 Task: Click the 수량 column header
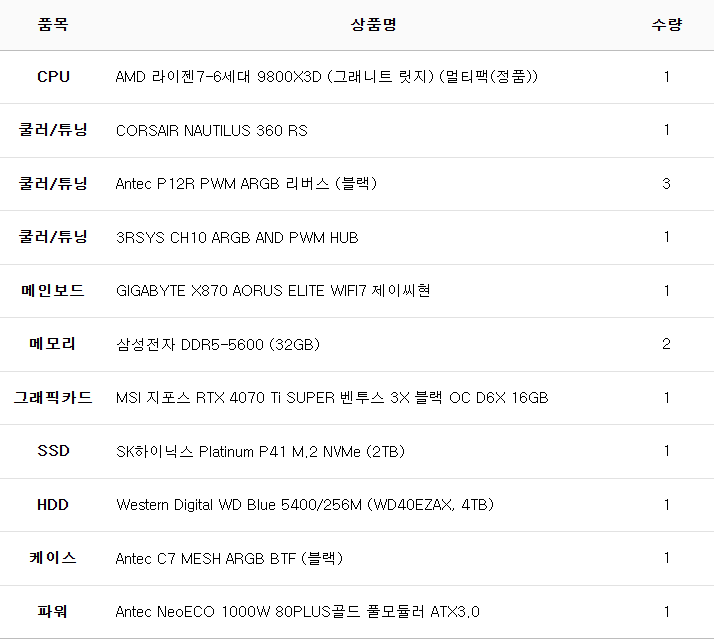click(x=666, y=24)
